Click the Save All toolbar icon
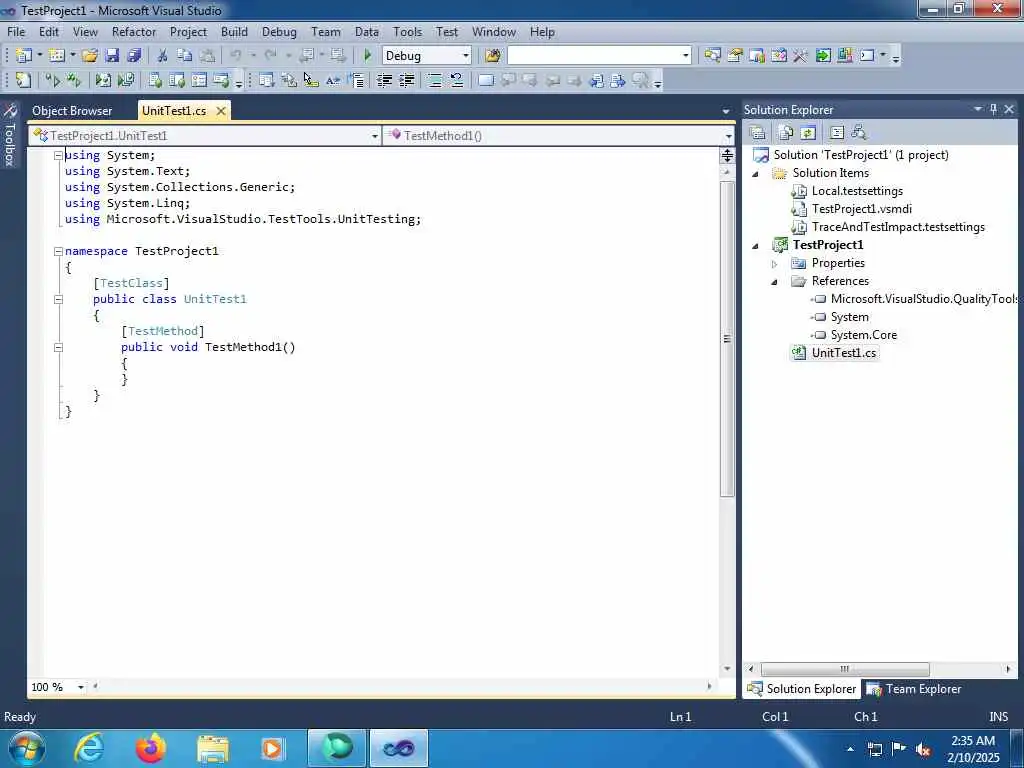Viewport: 1024px width, 768px height. 135,56
